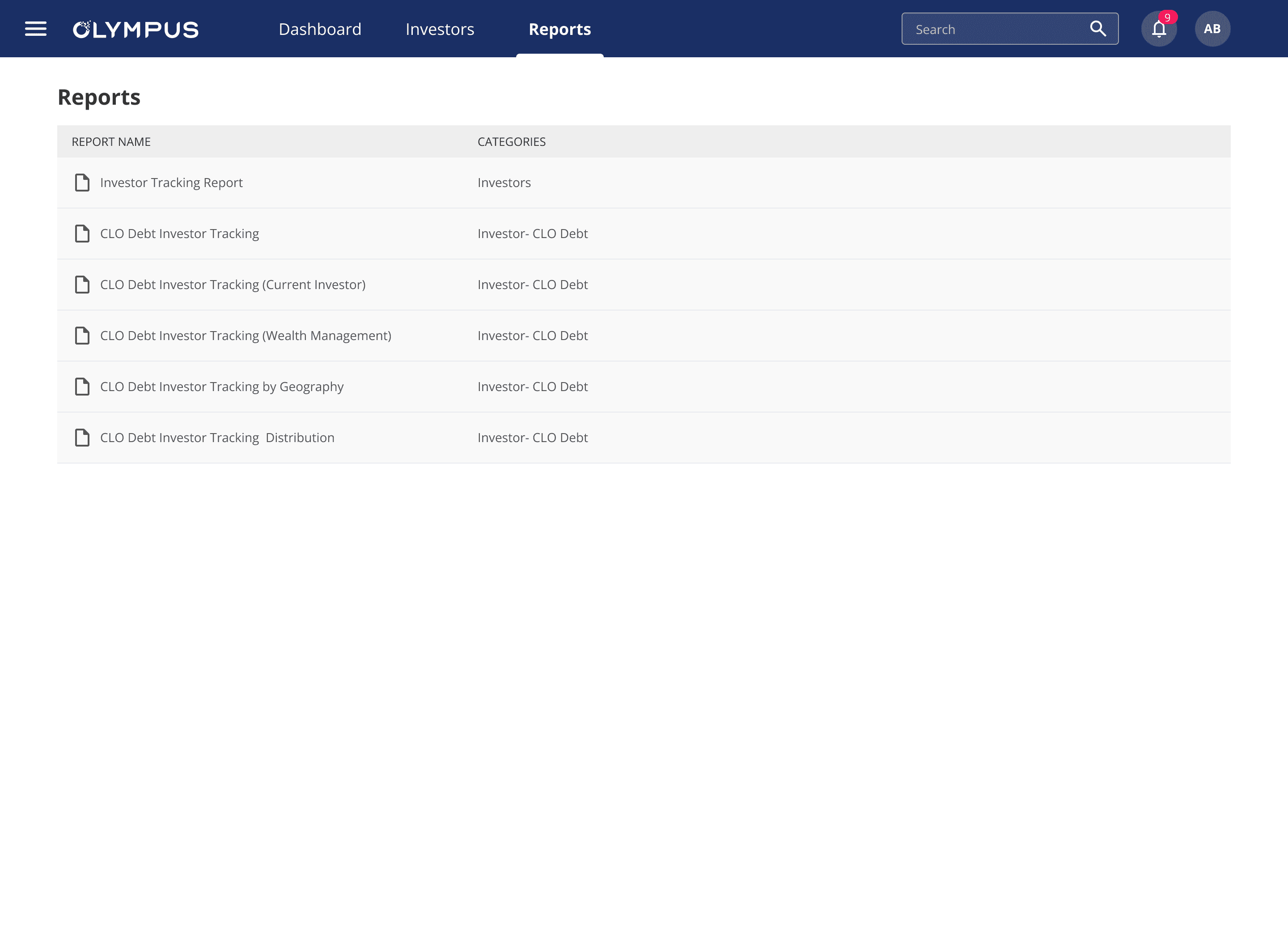
Task: Click the CATEGORIES column header
Action: (511, 142)
